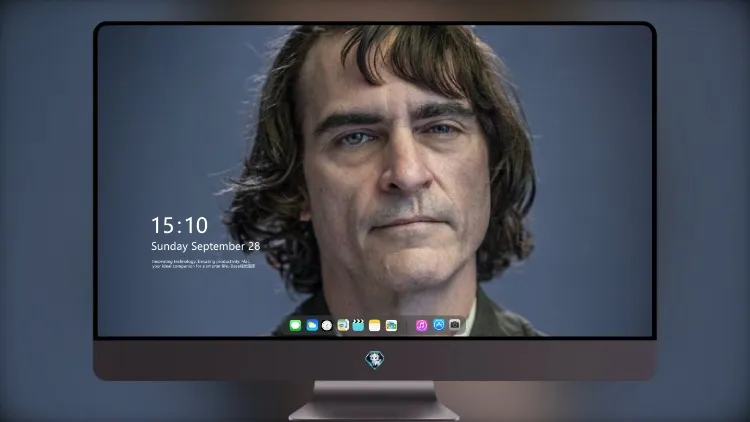Click the day number "28"
Viewport: 750px width, 422px height.
click(254, 246)
